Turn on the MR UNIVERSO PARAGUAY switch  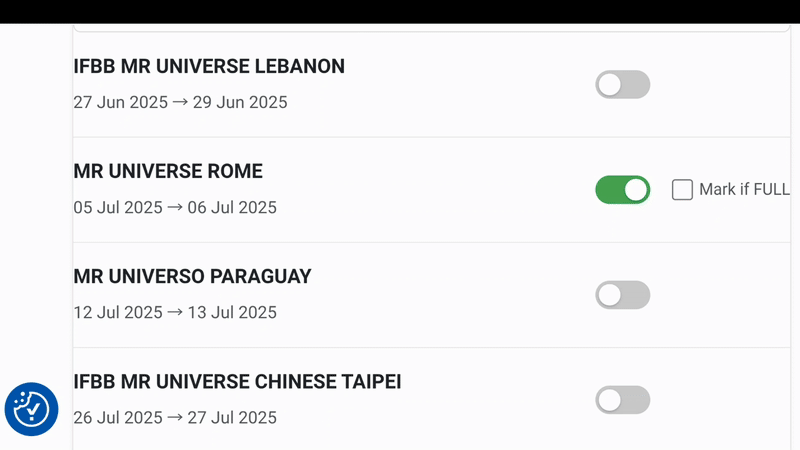(x=622, y=295)
